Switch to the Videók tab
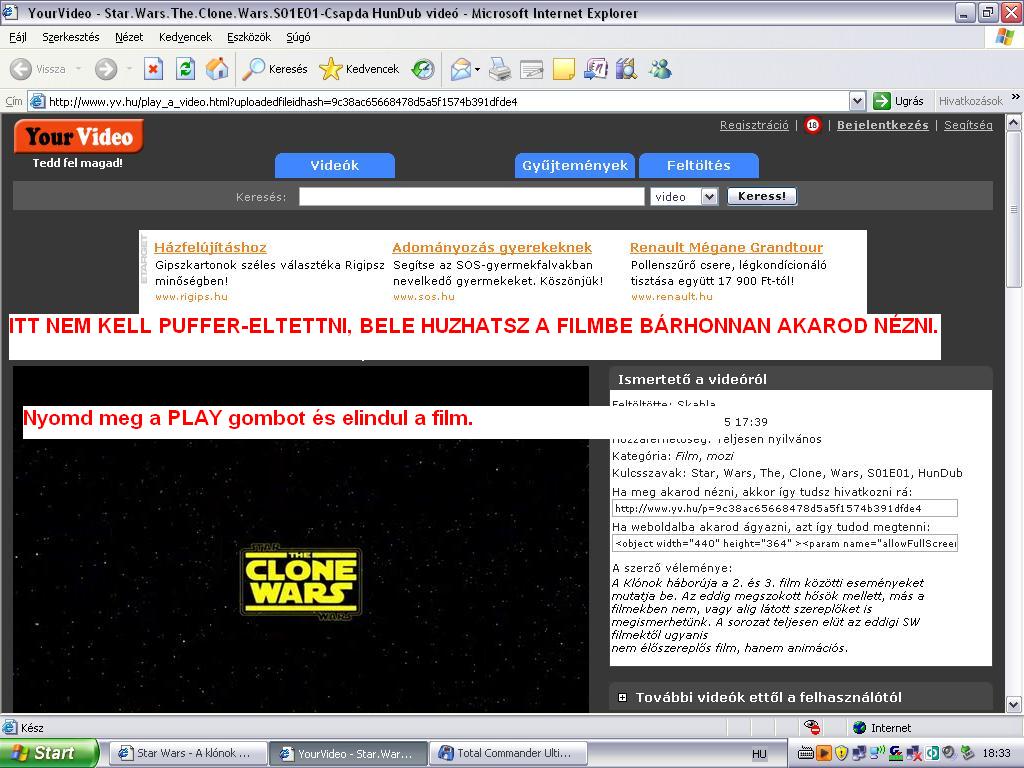 (x=334, y=166)
